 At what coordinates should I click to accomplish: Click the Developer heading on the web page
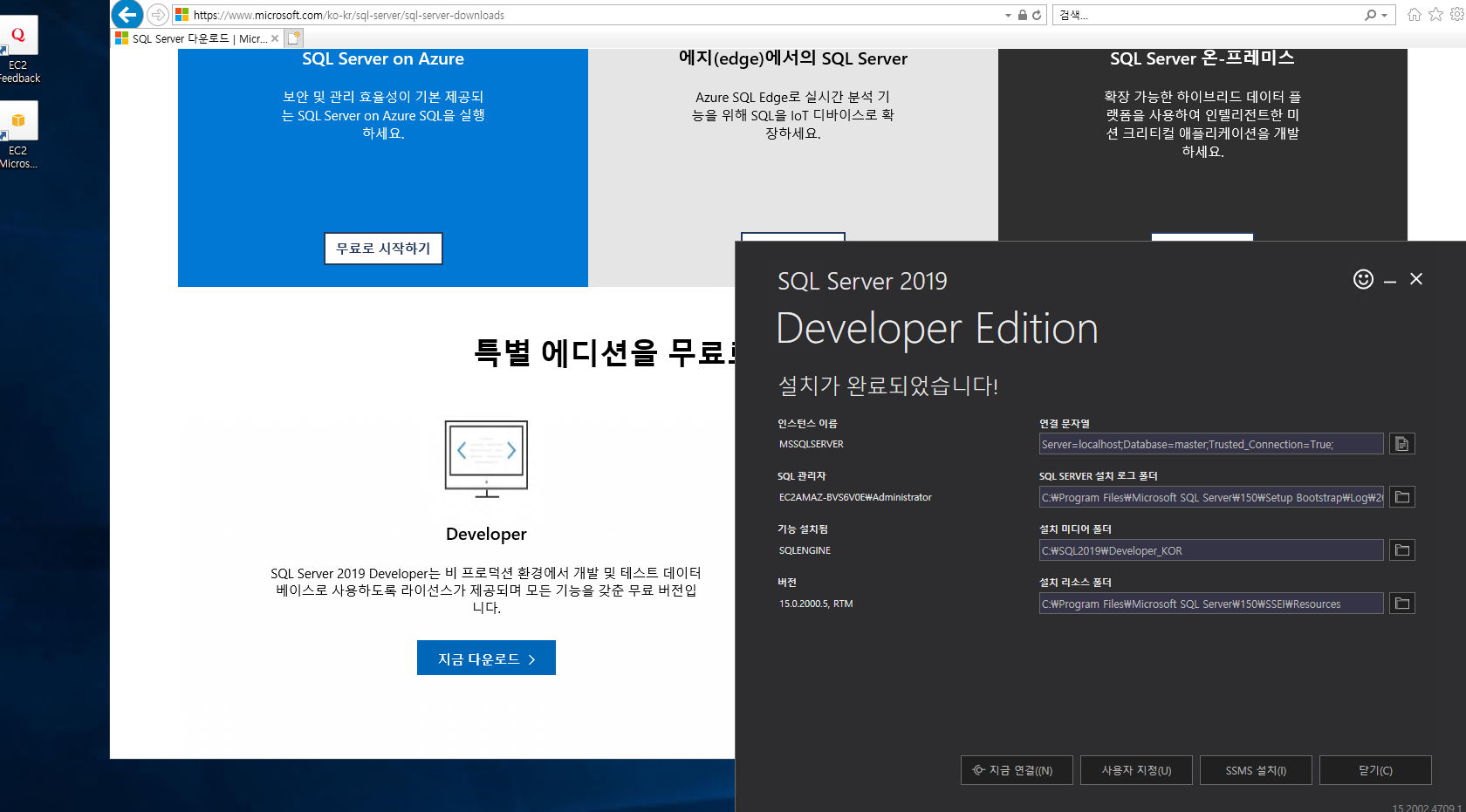click(x=486, y=534)
